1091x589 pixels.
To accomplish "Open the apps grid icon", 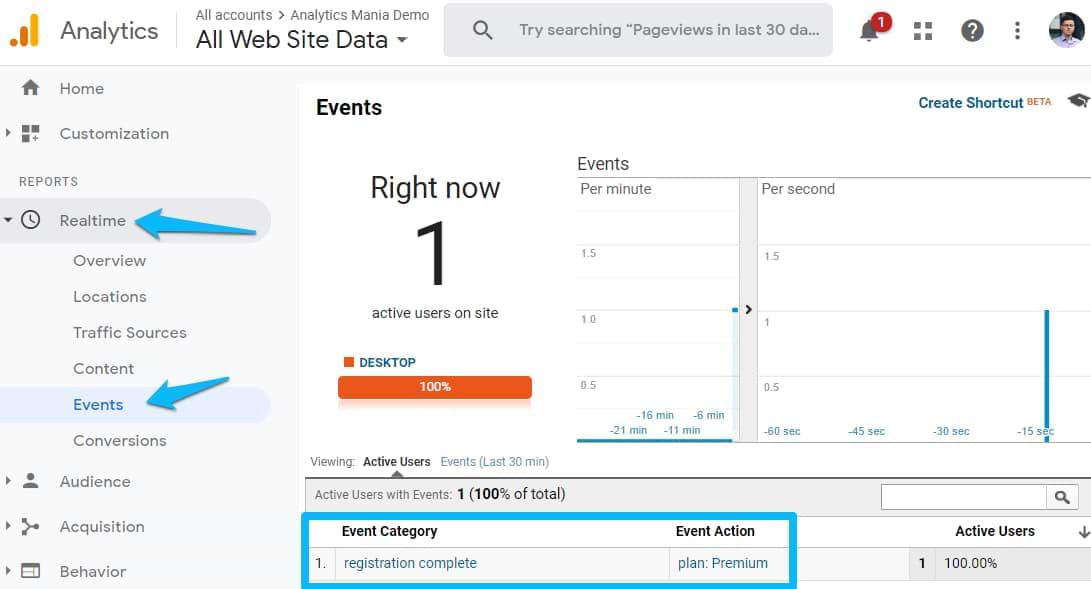I will (x=922, y=31).
